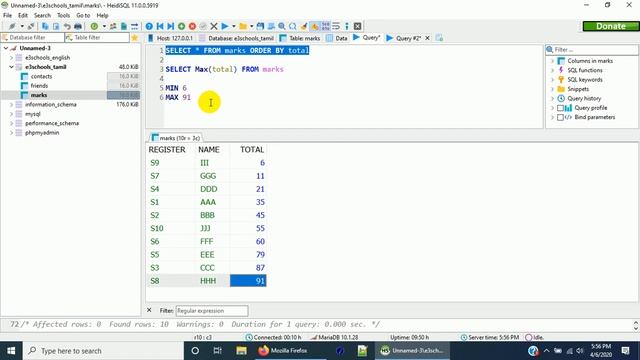Click the green Donate button
This screenshot has height=360, width=640.
point(611,26)
